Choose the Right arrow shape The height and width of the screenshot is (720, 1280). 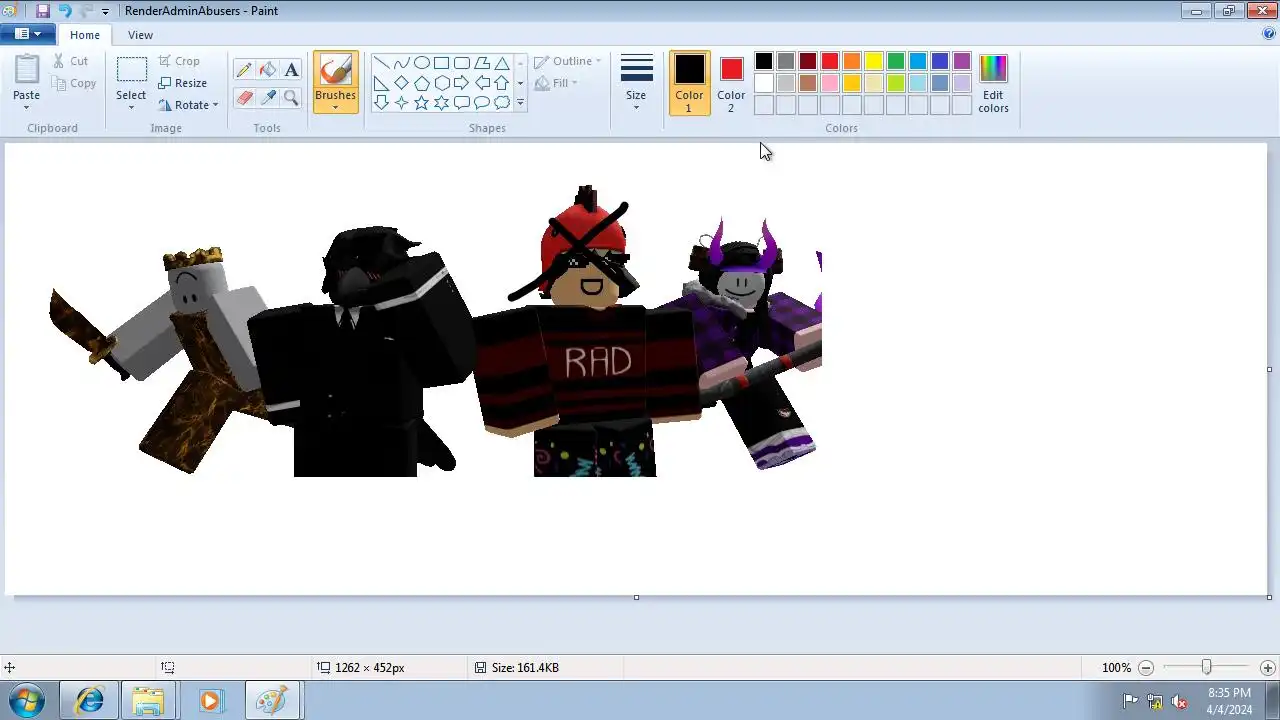[x=462, y=83]
